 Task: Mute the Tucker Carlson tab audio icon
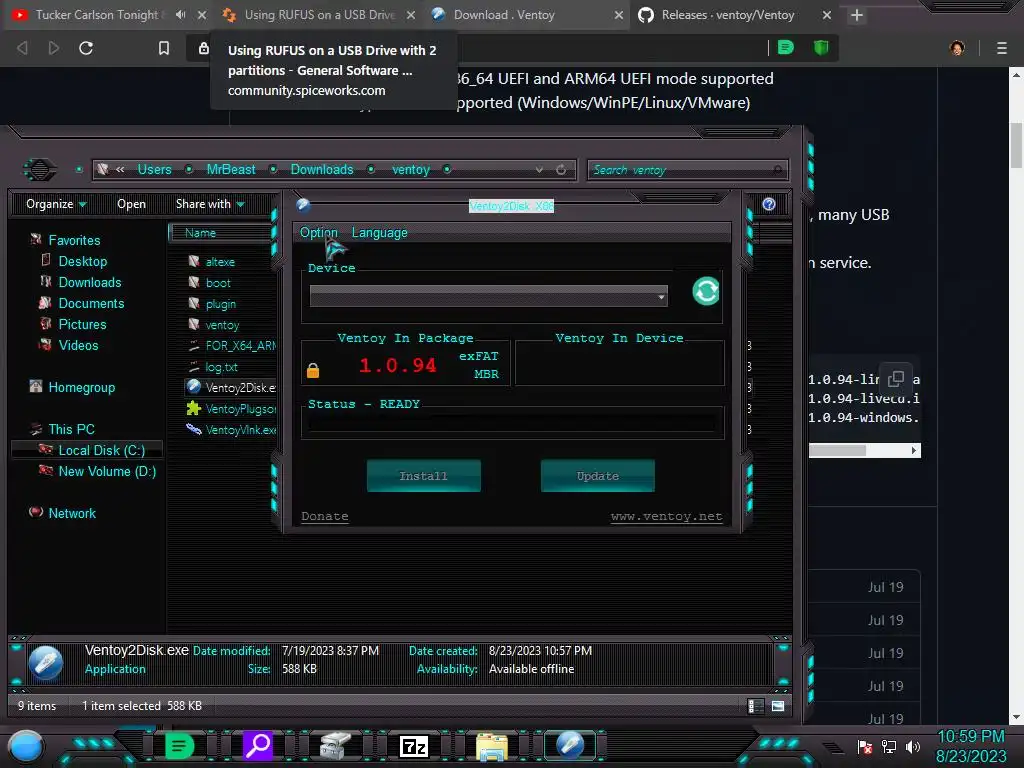point(181,14)
